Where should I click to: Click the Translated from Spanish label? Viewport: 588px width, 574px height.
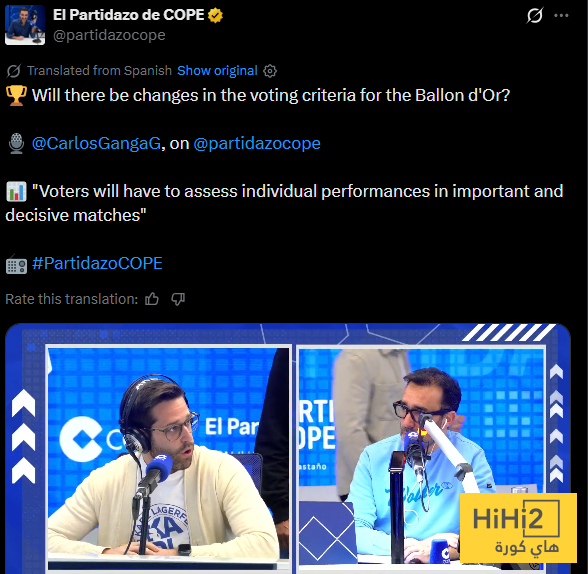coord(99,70)
